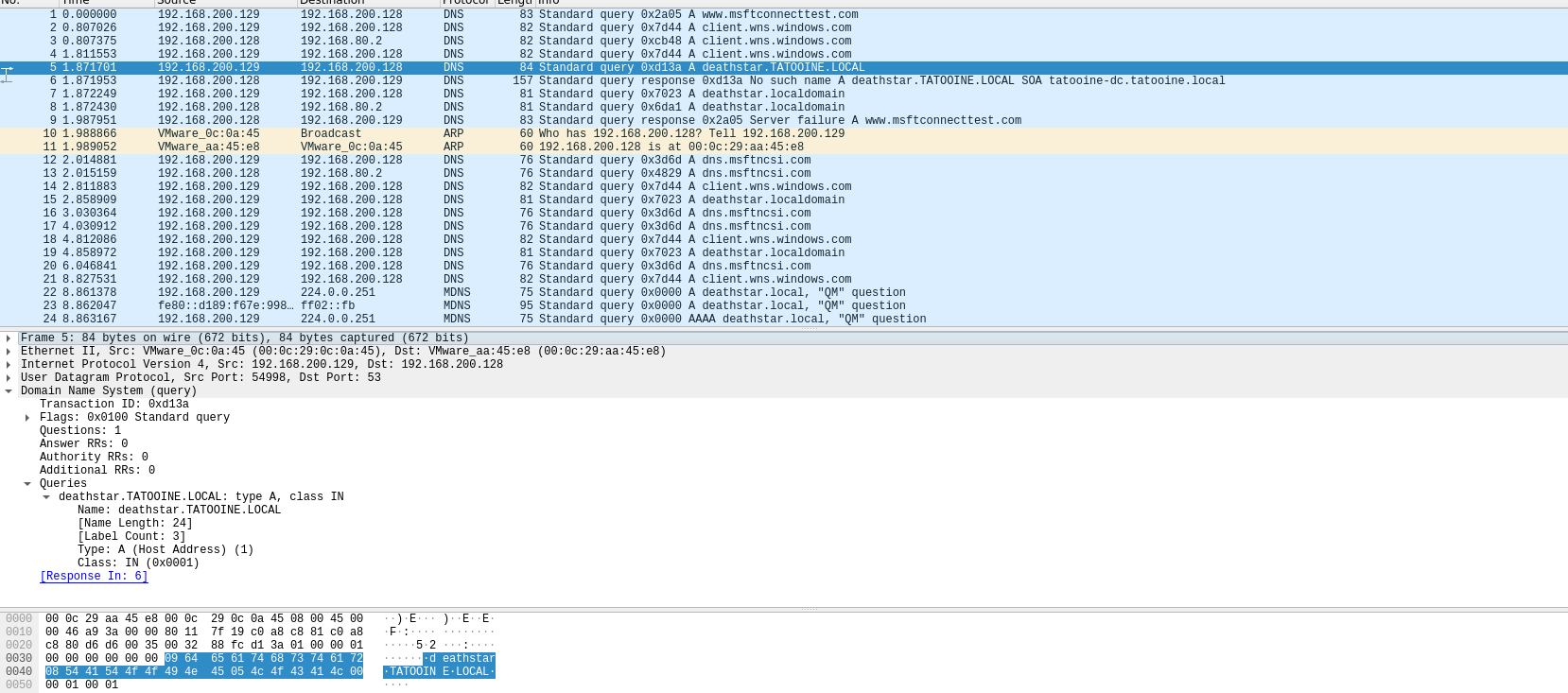The image size is (1568, 693).
Task: Select packet 20 at time 6.046841
Action: 784,267
